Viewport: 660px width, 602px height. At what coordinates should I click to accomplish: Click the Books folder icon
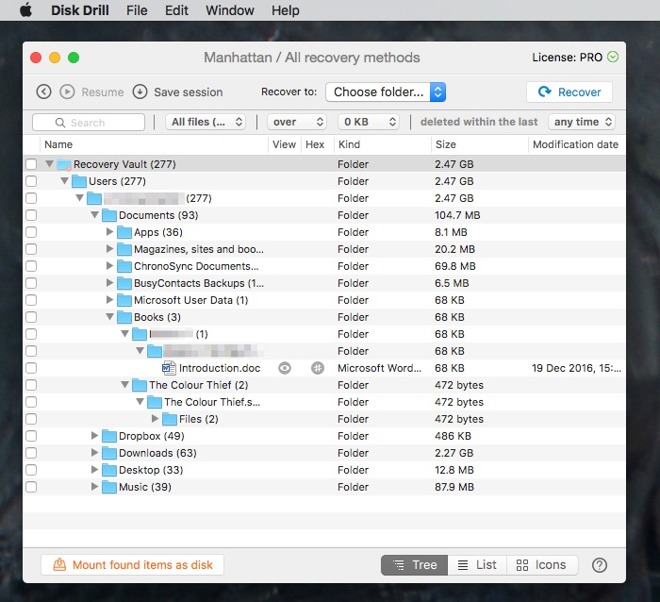point(125,317)
